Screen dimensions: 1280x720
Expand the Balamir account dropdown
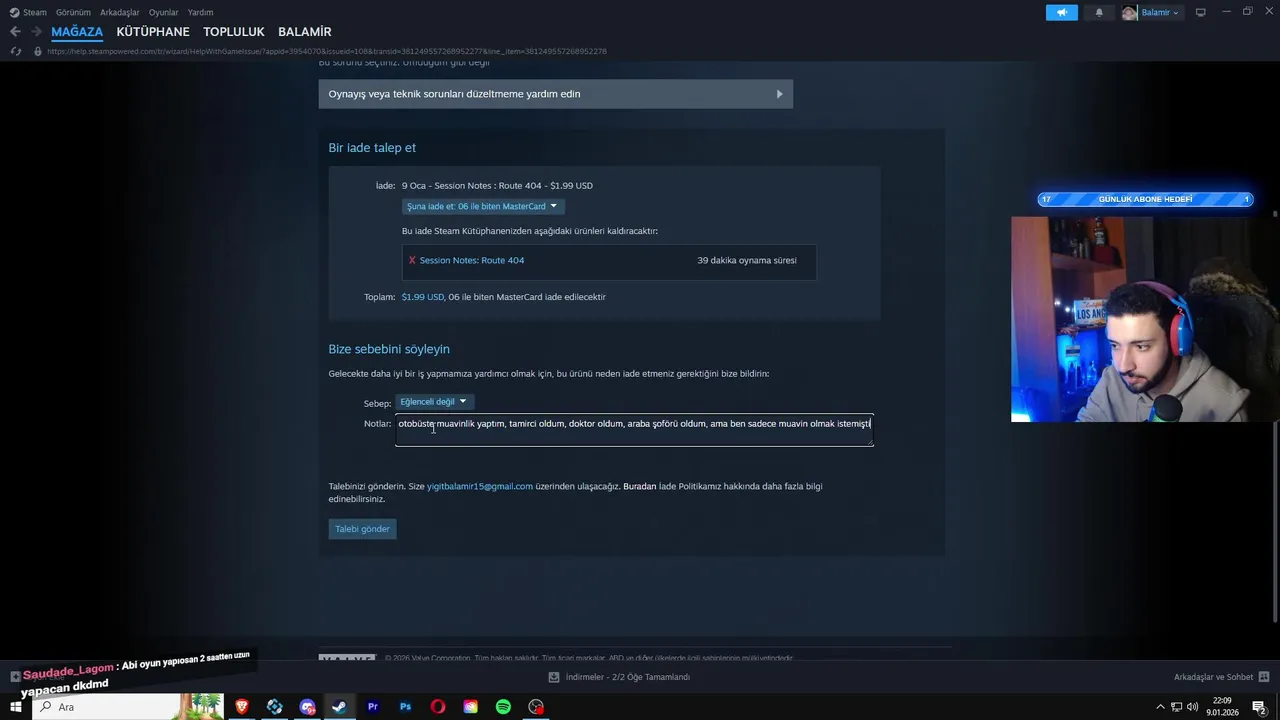click(1160, 12)
